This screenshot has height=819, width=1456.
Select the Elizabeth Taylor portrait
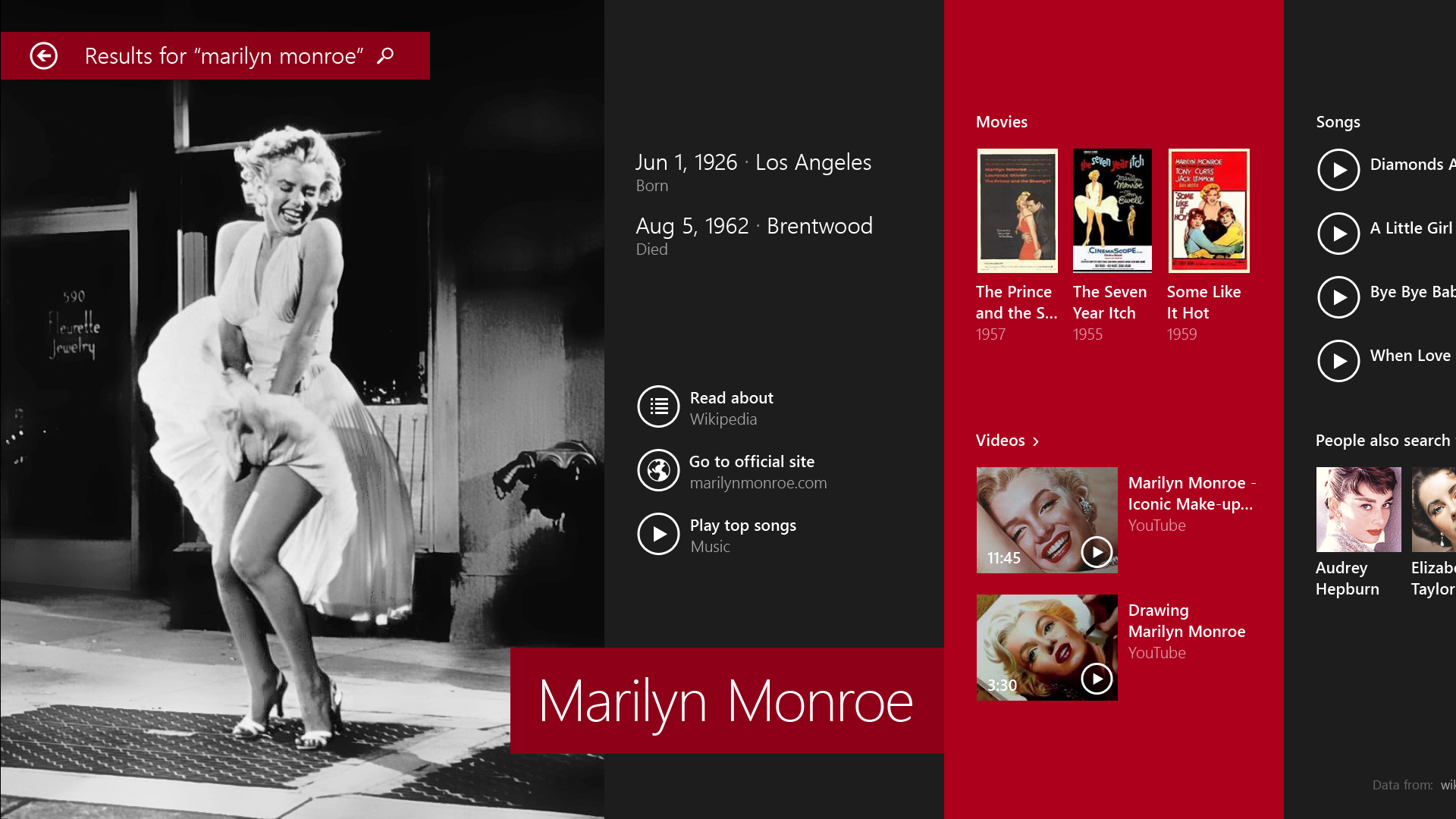(1433, 510)
